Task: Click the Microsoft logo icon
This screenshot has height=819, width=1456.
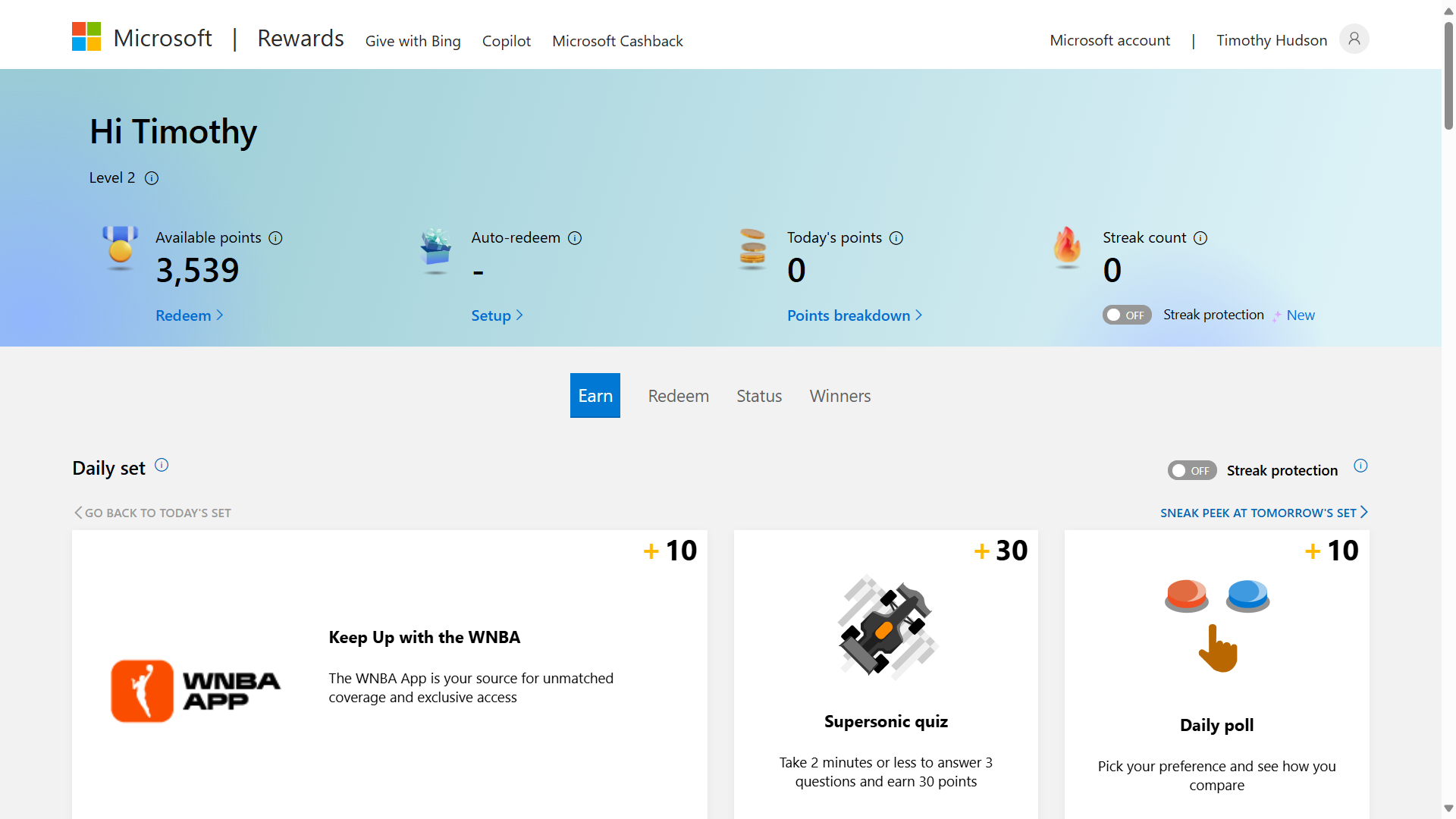Action: pos(86,36)
